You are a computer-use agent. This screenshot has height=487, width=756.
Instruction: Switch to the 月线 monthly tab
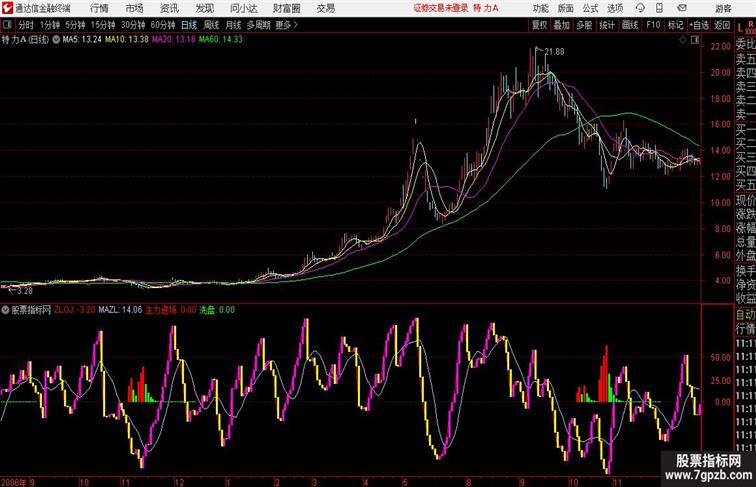click(x=233, y=25)
